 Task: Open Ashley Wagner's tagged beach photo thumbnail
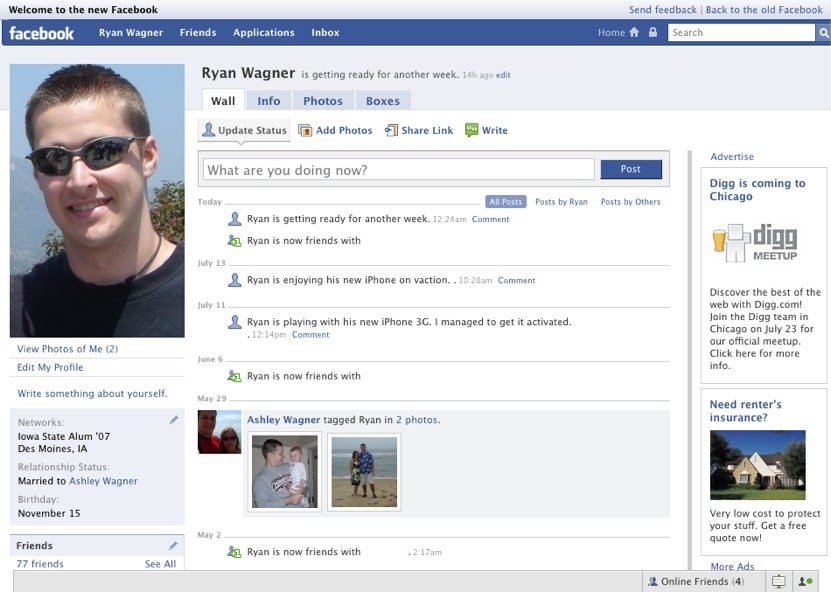coord(364,470)
